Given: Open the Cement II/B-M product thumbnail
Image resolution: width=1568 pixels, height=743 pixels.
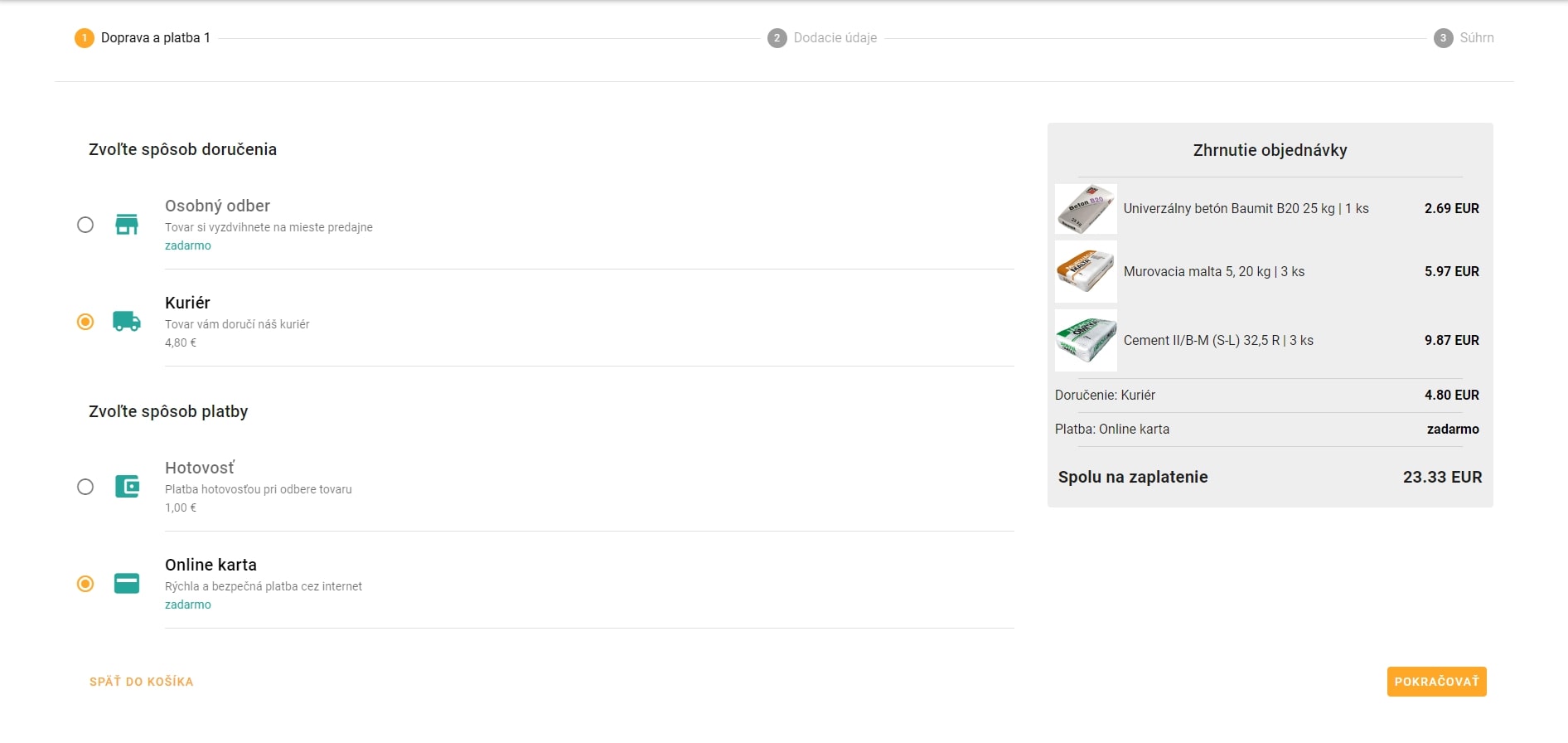Looking at the screenshot, I should (1086, 340).
